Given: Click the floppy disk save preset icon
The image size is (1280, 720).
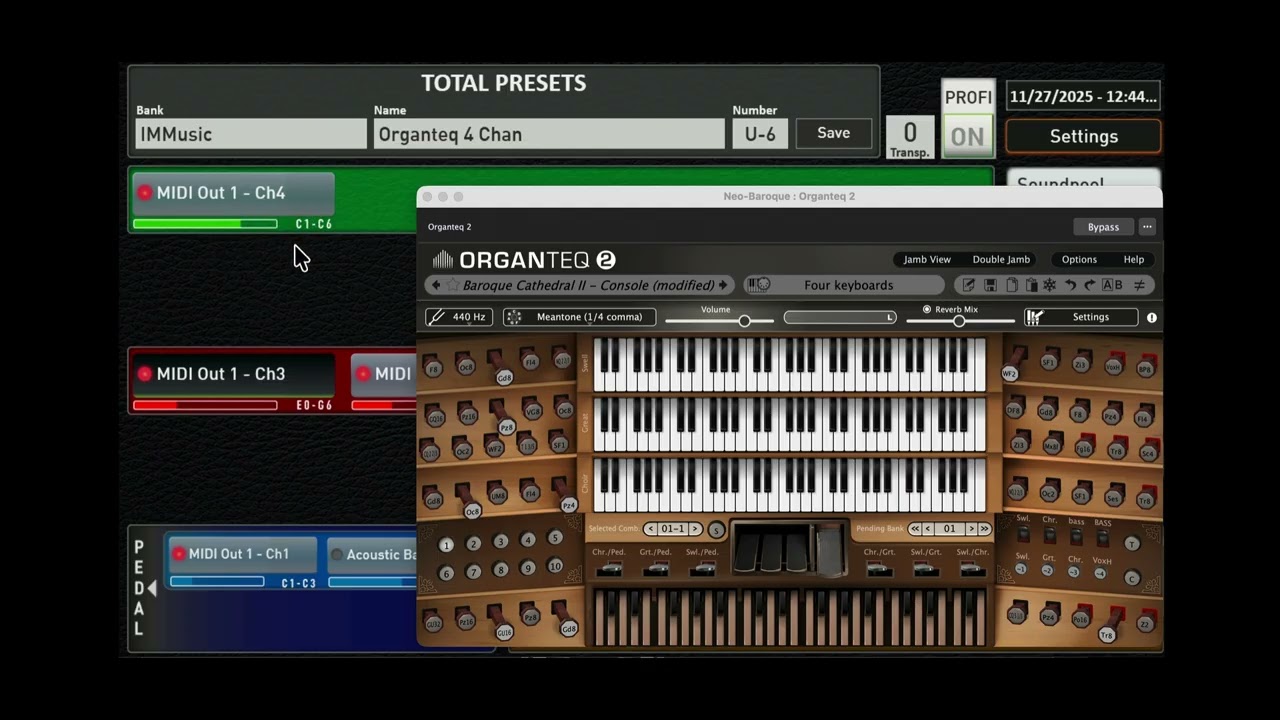Looking at the screenshot, I should click(x=990, y=285).
